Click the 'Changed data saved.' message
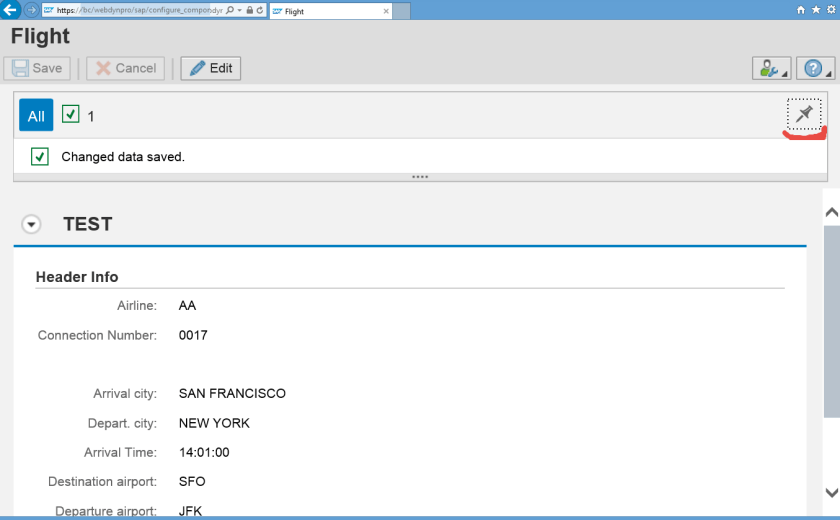The width and height of the screenshot is (840, 520). [123, 157]
